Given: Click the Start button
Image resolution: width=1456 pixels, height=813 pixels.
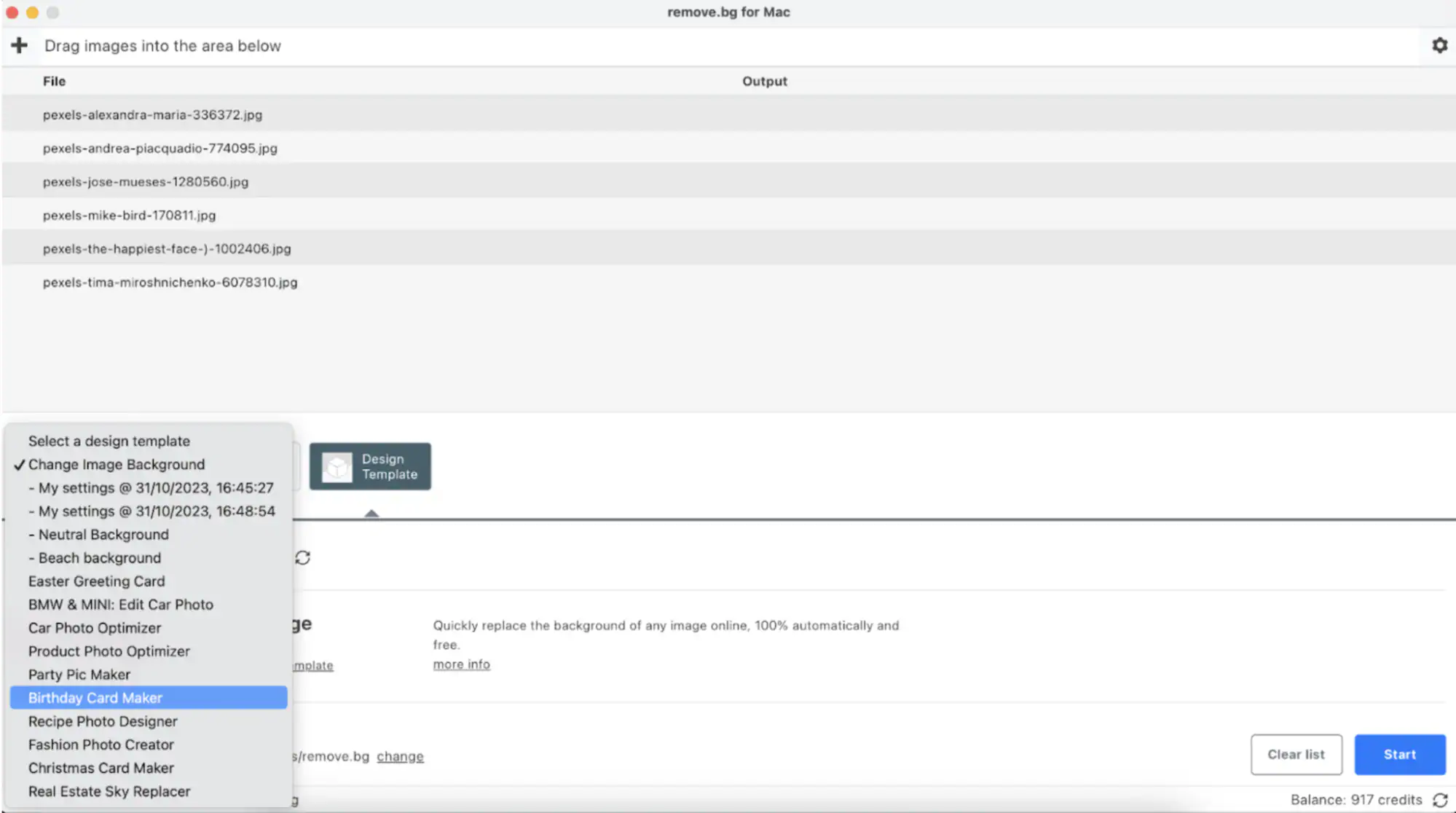Looking at the screenshot, I should click(1399, 754).
